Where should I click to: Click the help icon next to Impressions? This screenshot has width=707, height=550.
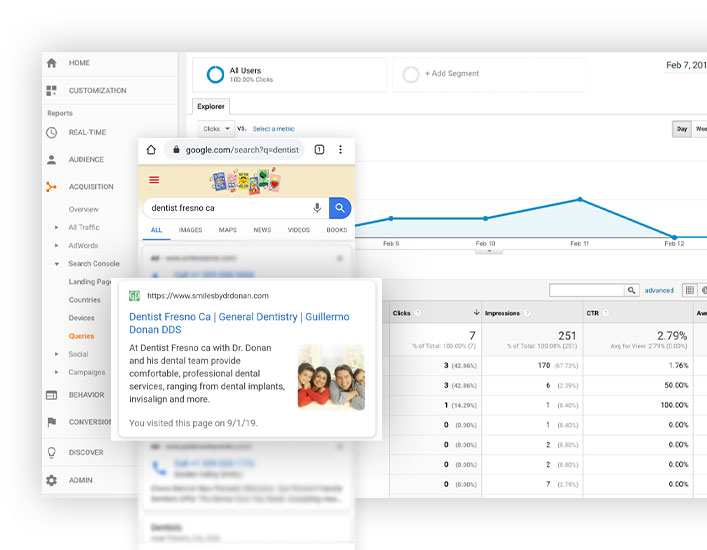(527, 313)
